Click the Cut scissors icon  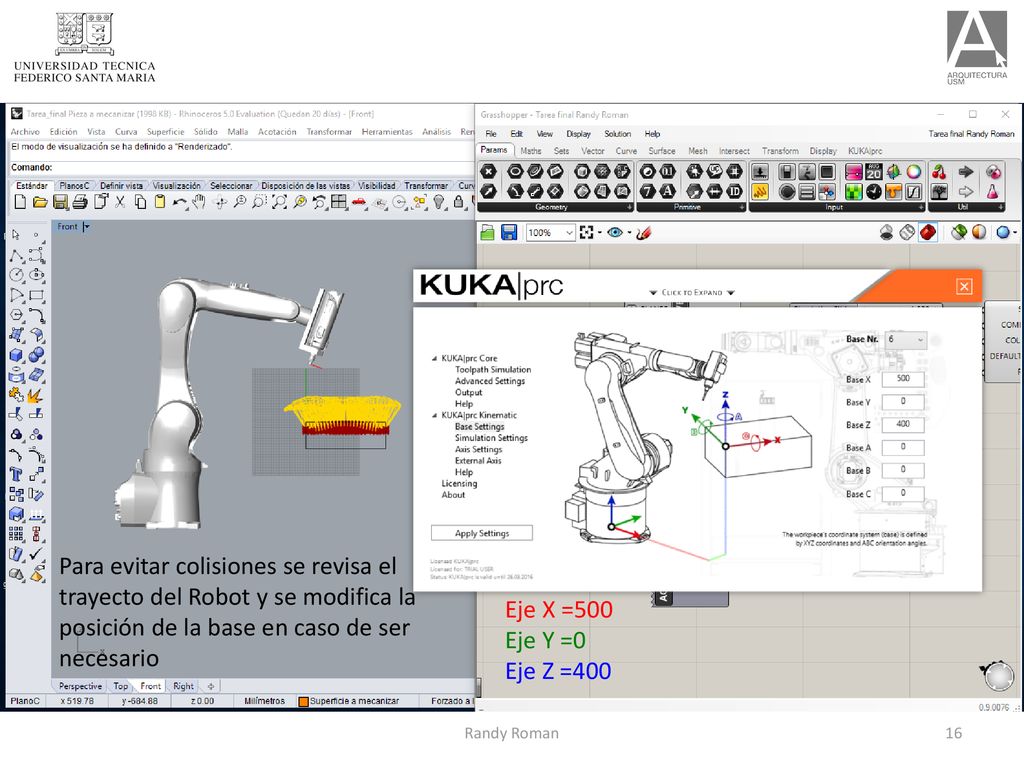tap(120, 202)
